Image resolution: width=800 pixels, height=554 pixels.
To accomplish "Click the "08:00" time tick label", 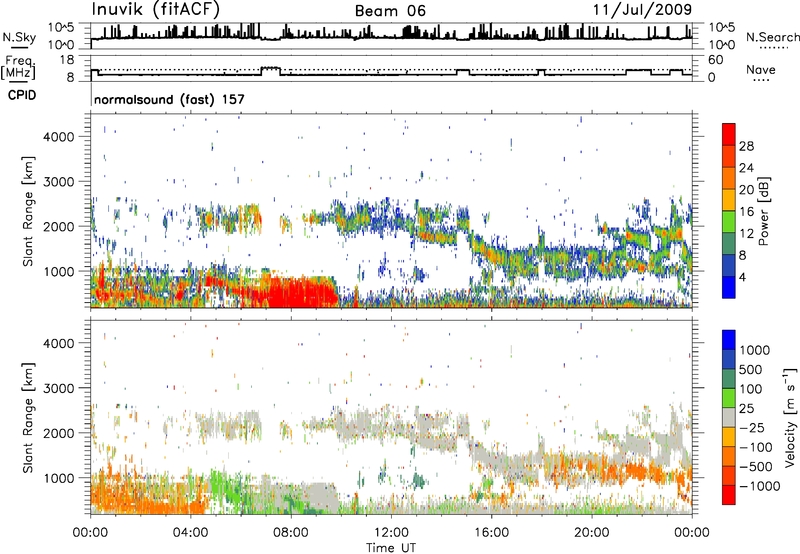I will click(291, 533).
